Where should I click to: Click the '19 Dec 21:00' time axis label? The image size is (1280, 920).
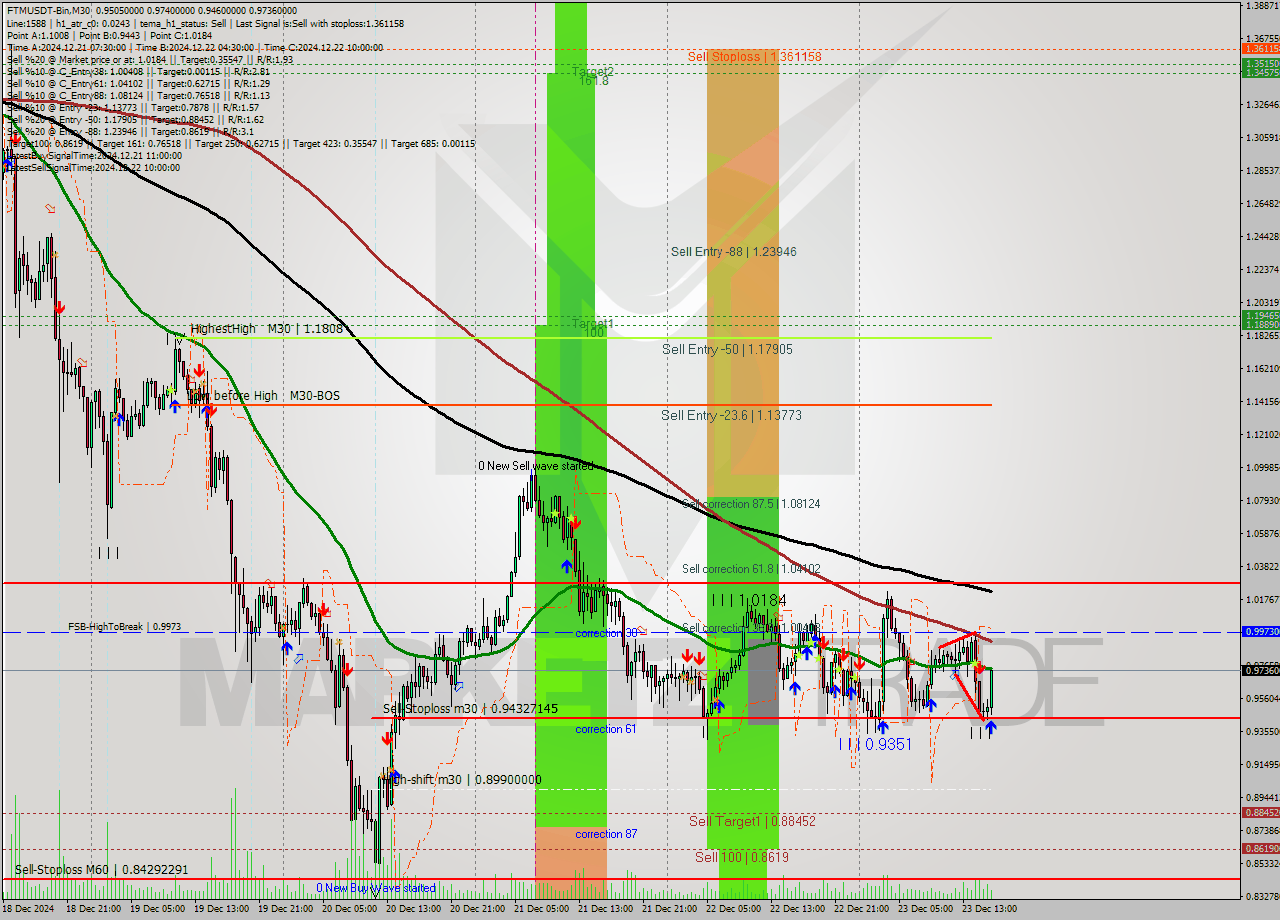tap(288, 909)
